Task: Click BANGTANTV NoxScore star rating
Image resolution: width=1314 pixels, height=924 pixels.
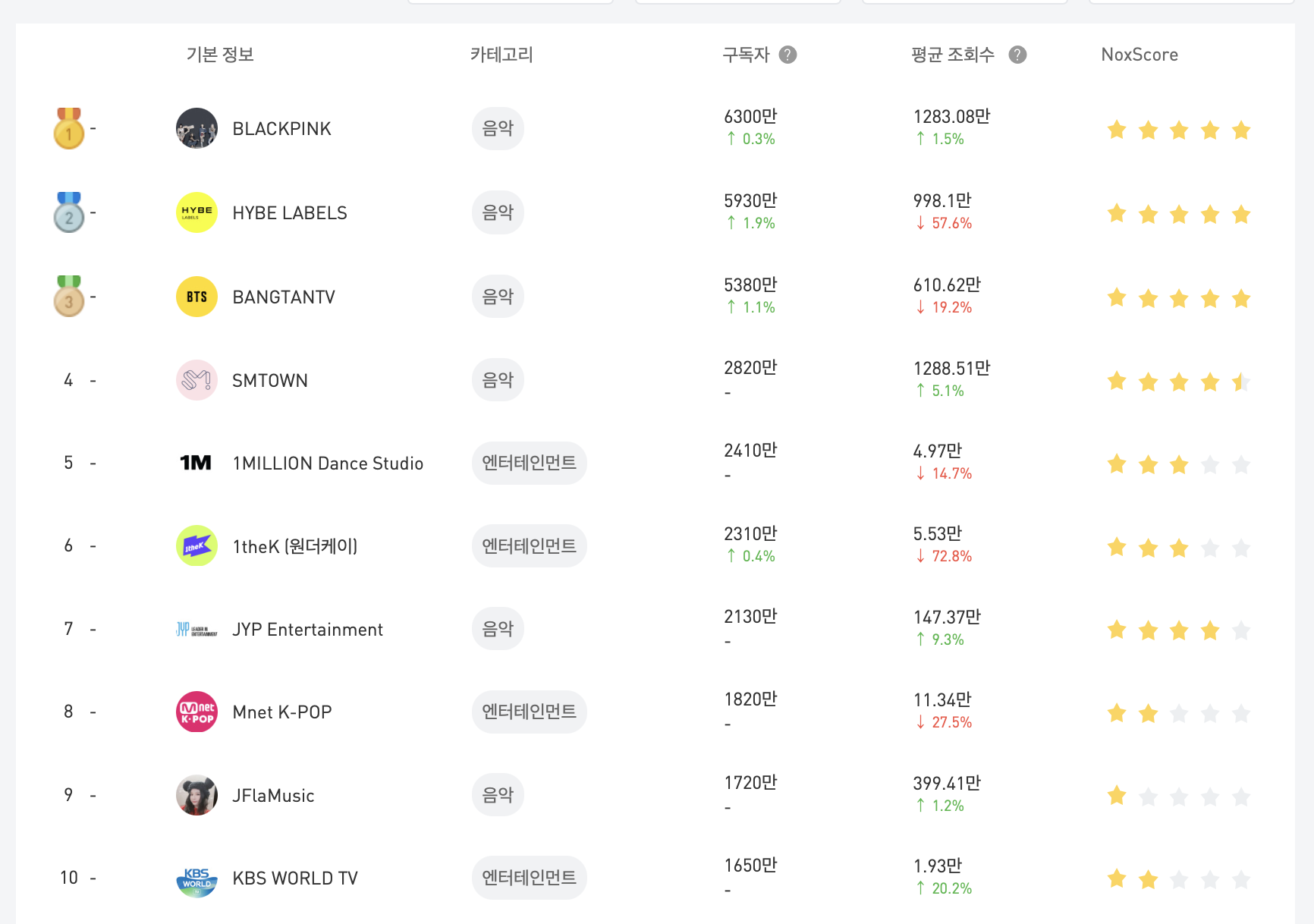Action: tap(1179, 299)
